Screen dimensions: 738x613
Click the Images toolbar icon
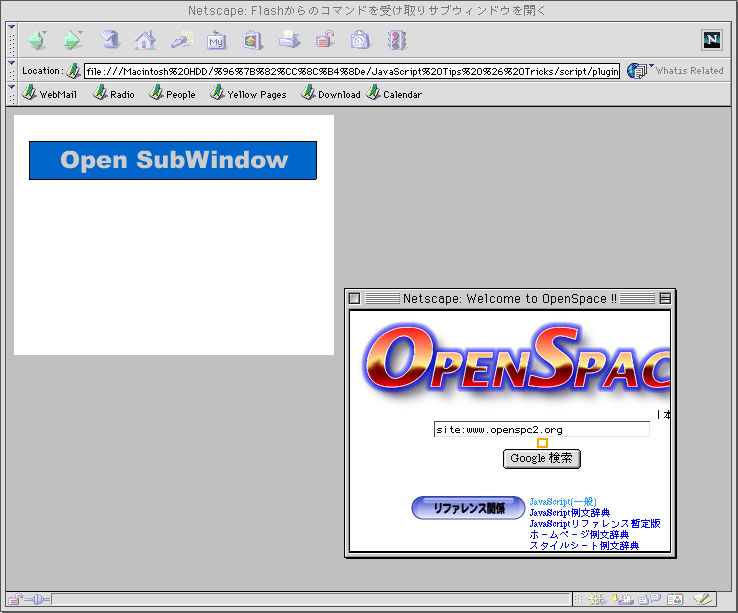[253, 40]
